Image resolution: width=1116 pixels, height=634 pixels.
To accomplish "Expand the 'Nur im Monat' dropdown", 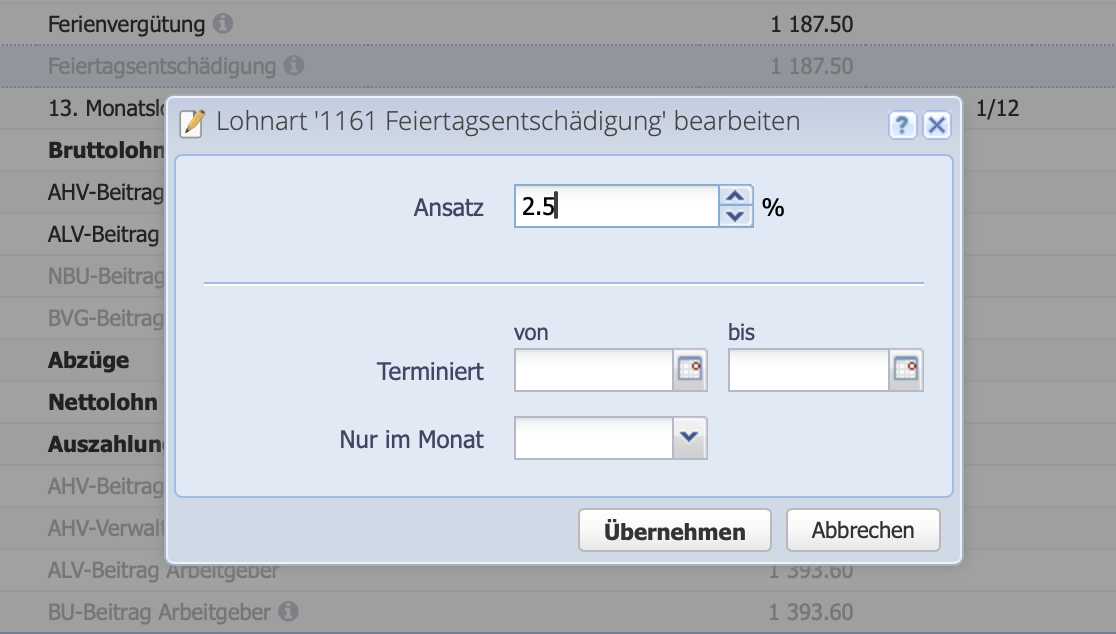I will (690, 437).
